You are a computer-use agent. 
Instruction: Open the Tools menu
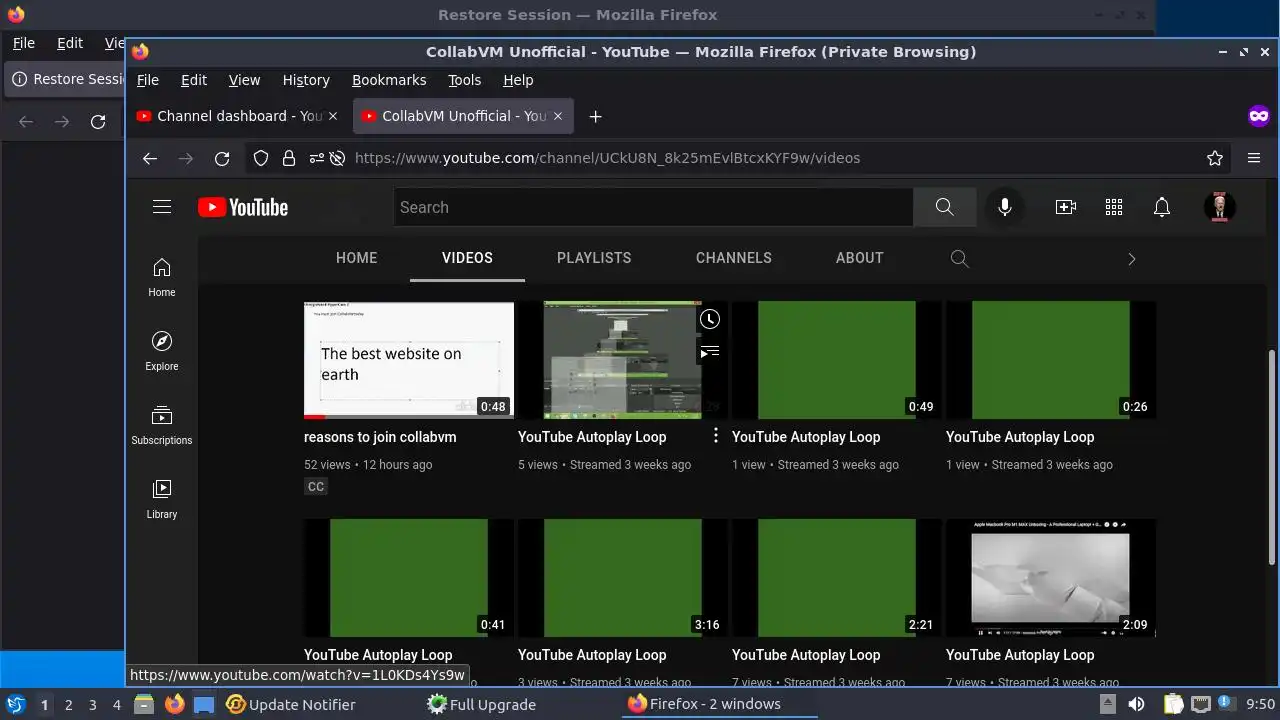tap(464, 80)
